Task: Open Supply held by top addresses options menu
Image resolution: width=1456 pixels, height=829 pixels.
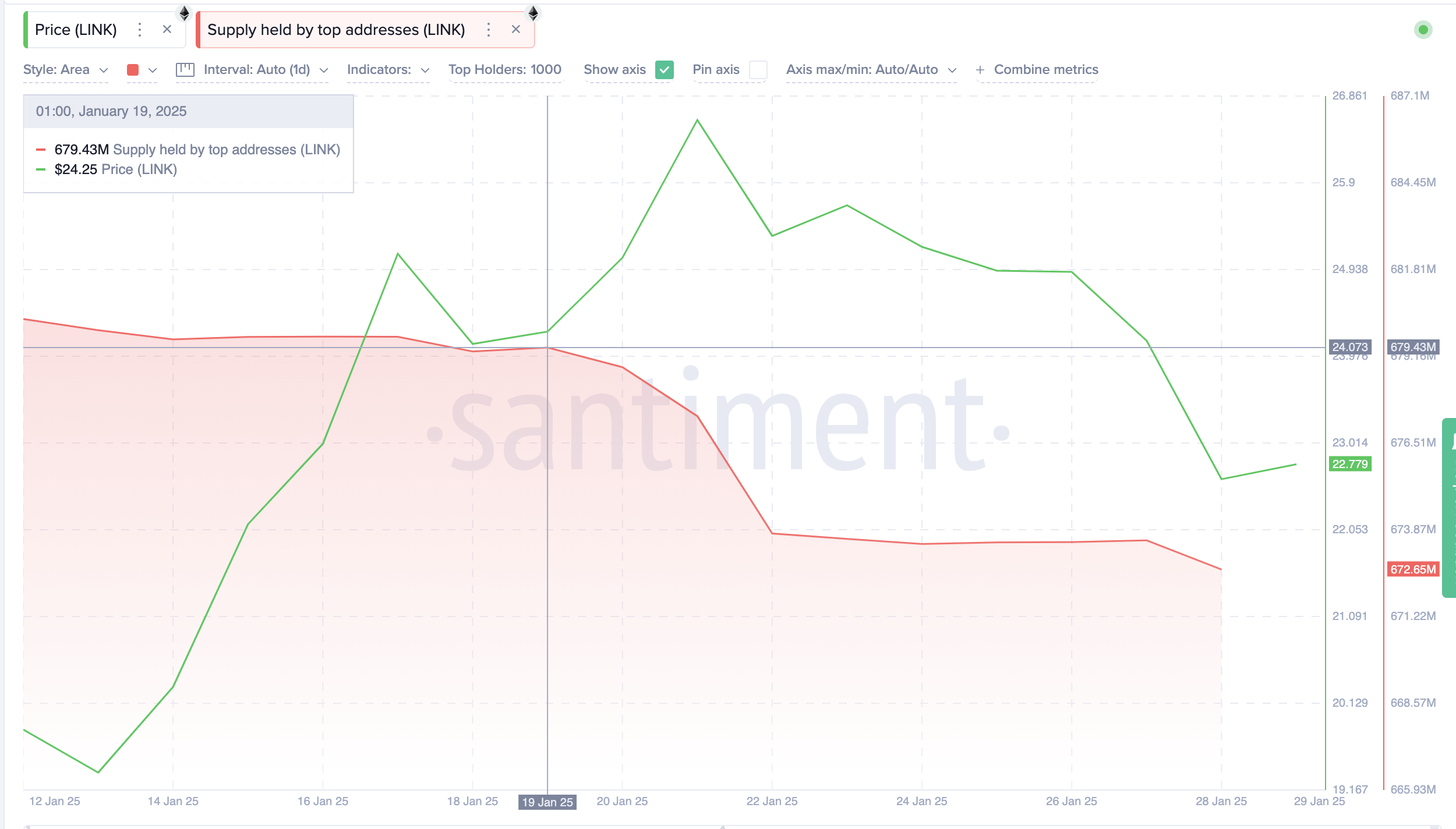Action: tap(489, 30)
